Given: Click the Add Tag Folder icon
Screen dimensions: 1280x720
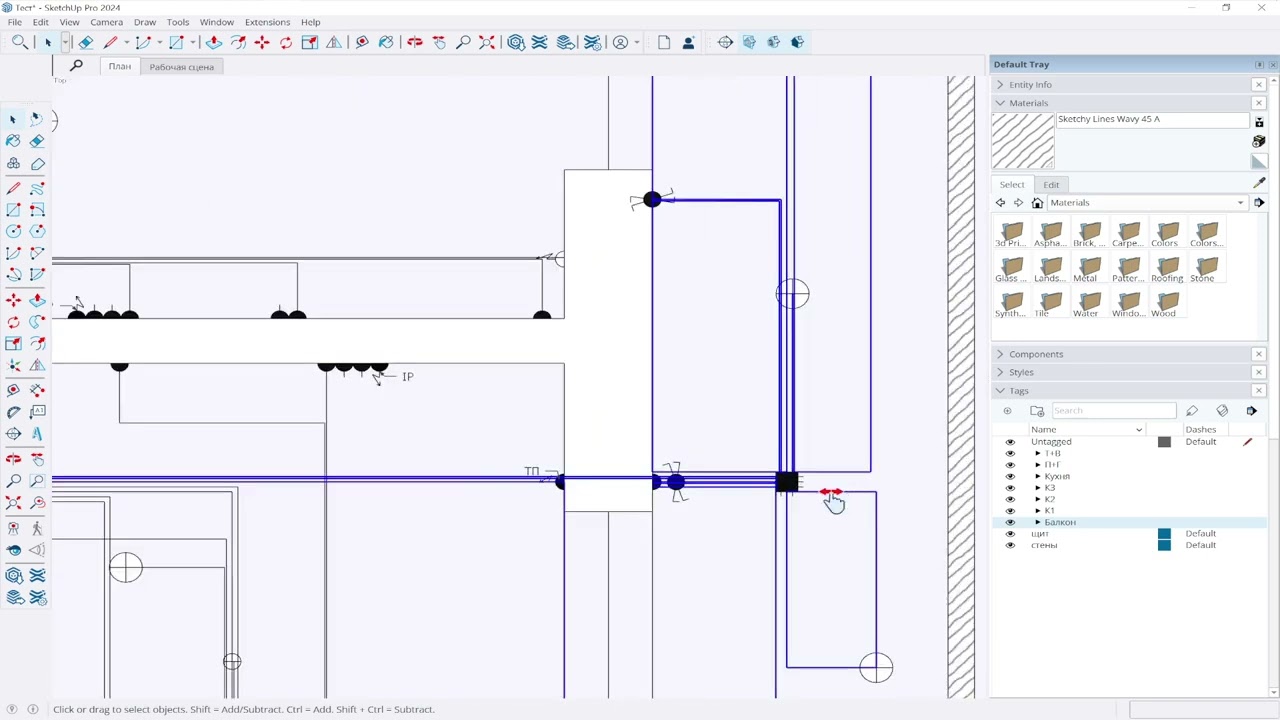Looking at the screenshot, I should point(1037,411).
